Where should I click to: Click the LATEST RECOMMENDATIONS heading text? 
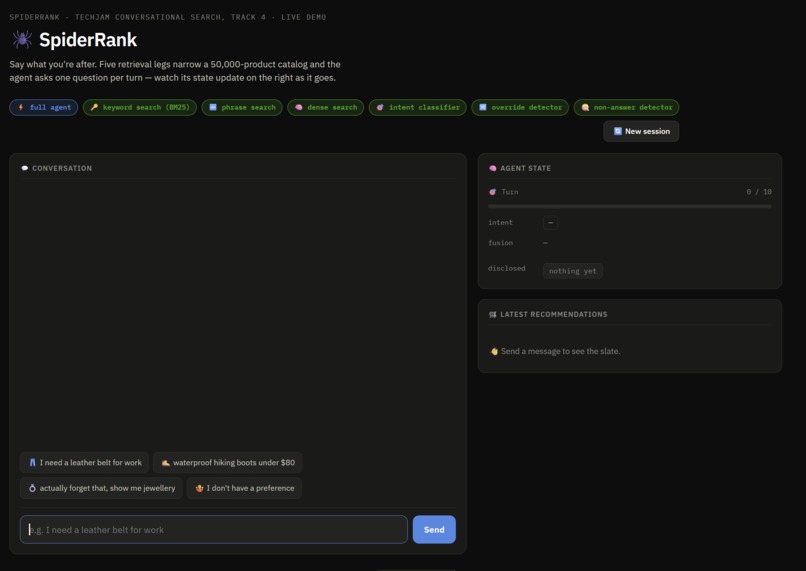(x=554, y=314)
